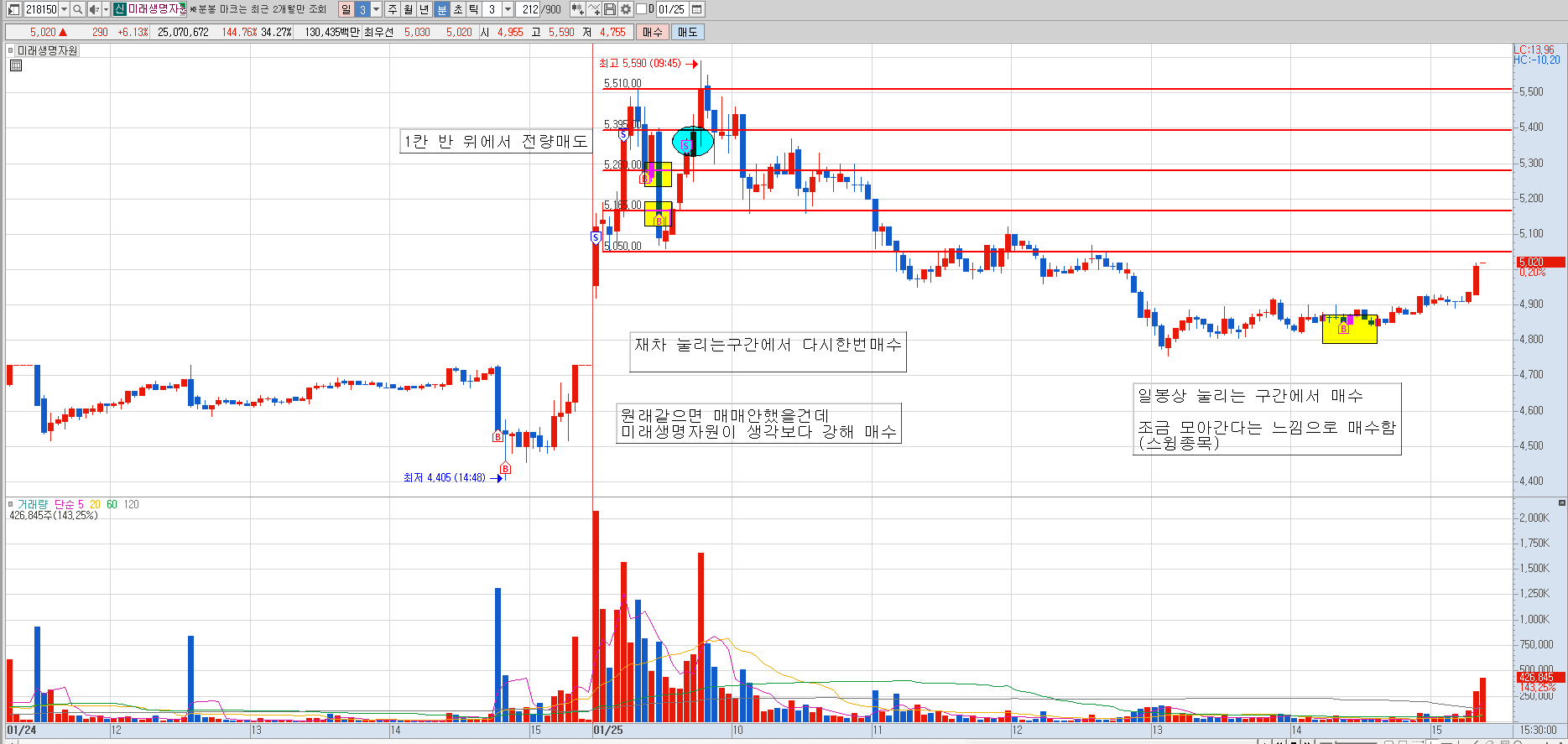Click the 단순 5 moving average label
This screenshot has width=1568, height=744.
pos(69,504)
